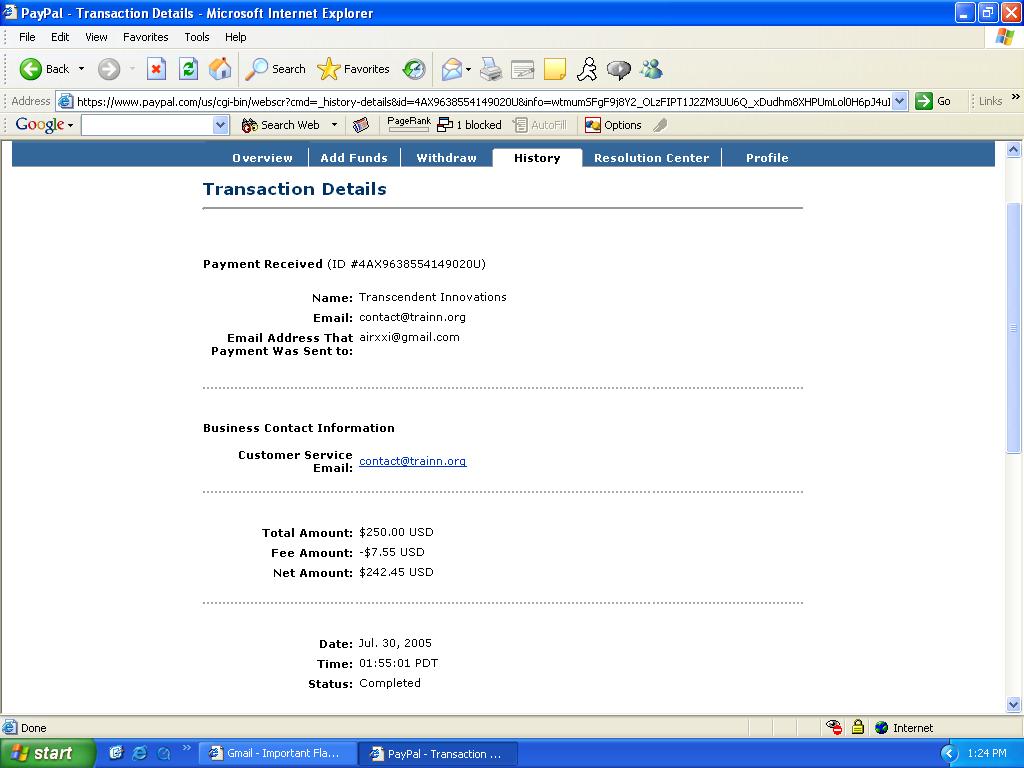This screenshot has height=768, width=1024.
Task: Click in the address bar URL field
Action: tap(483, 101)
